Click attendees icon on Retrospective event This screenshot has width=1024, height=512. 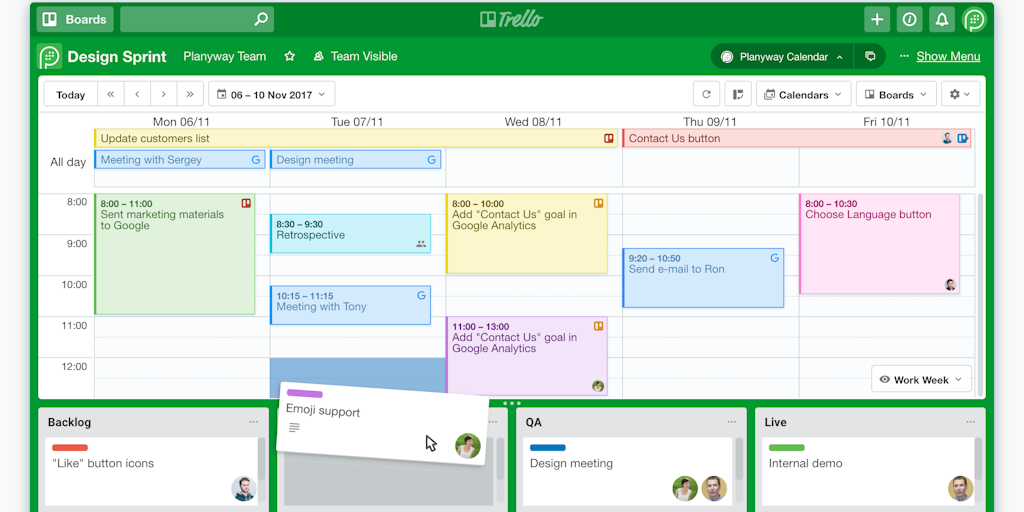(421, 244)
